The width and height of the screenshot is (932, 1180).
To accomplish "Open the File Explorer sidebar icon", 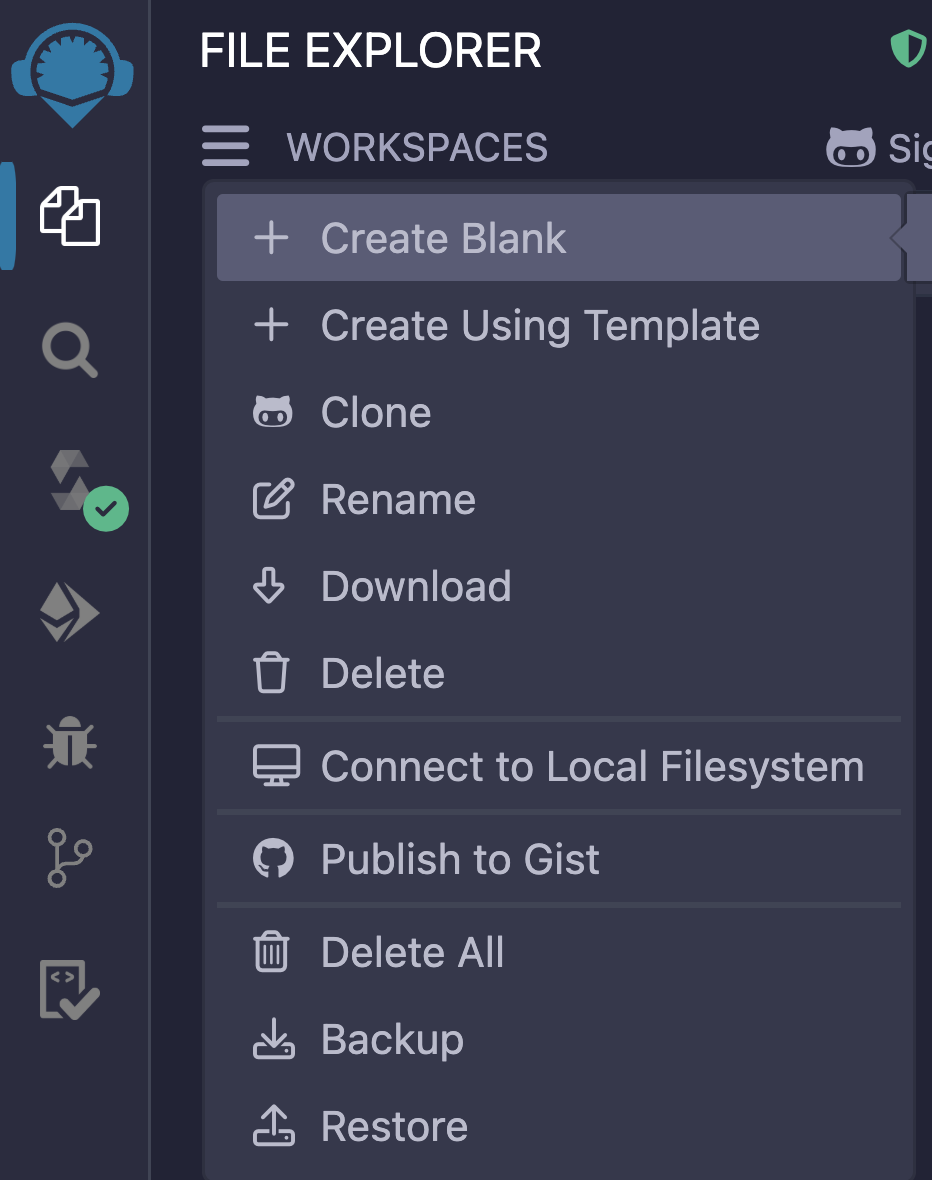I will coord(70,215).
